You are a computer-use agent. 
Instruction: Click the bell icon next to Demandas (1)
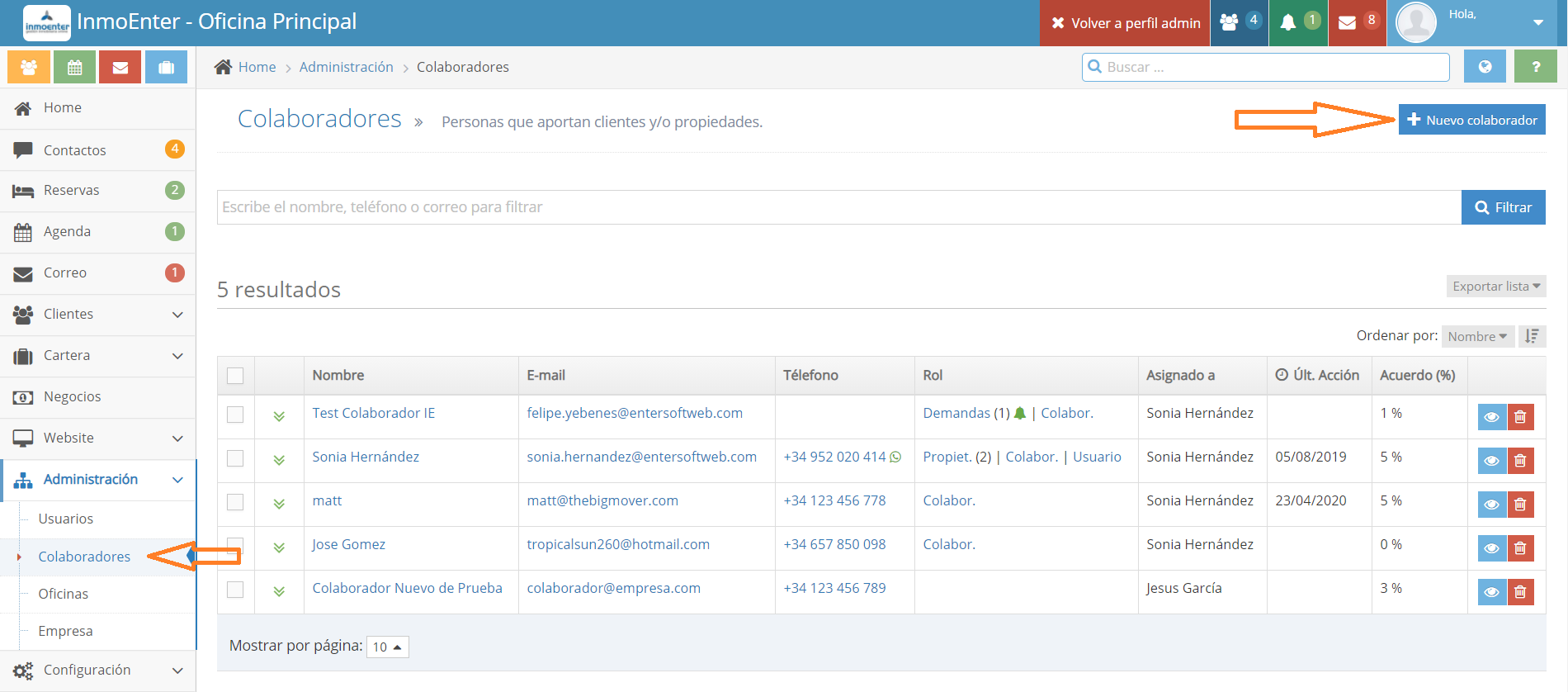coord(1020,413)
